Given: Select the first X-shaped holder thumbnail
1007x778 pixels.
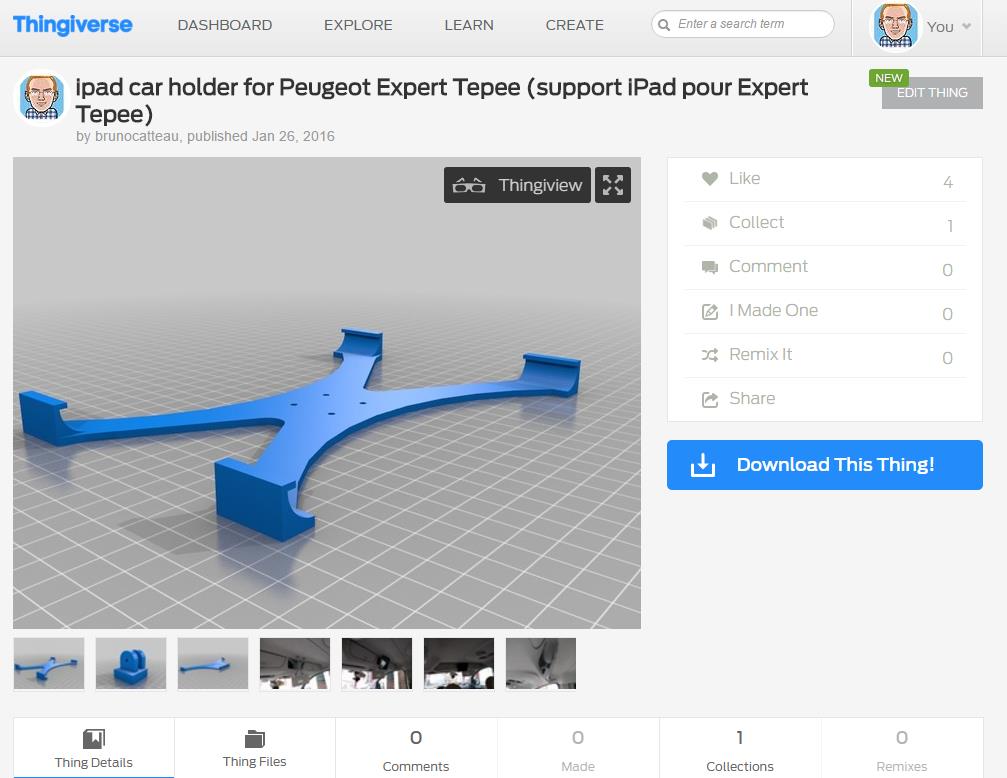Looking at the screenshot, I should tap(49, 663).
